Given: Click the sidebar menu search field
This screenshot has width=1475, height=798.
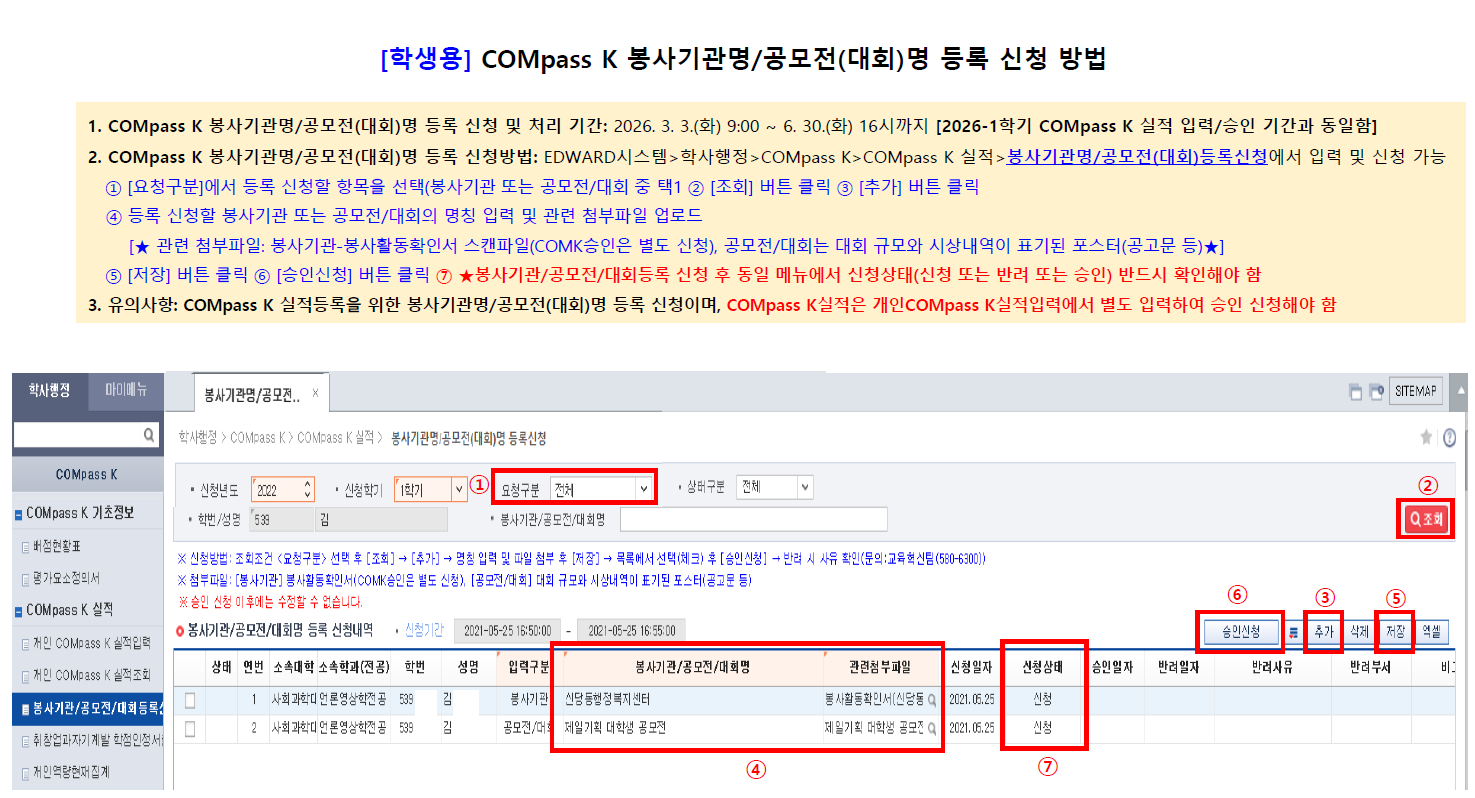Looking at the screenshot, I should click(x=78, y=435).
